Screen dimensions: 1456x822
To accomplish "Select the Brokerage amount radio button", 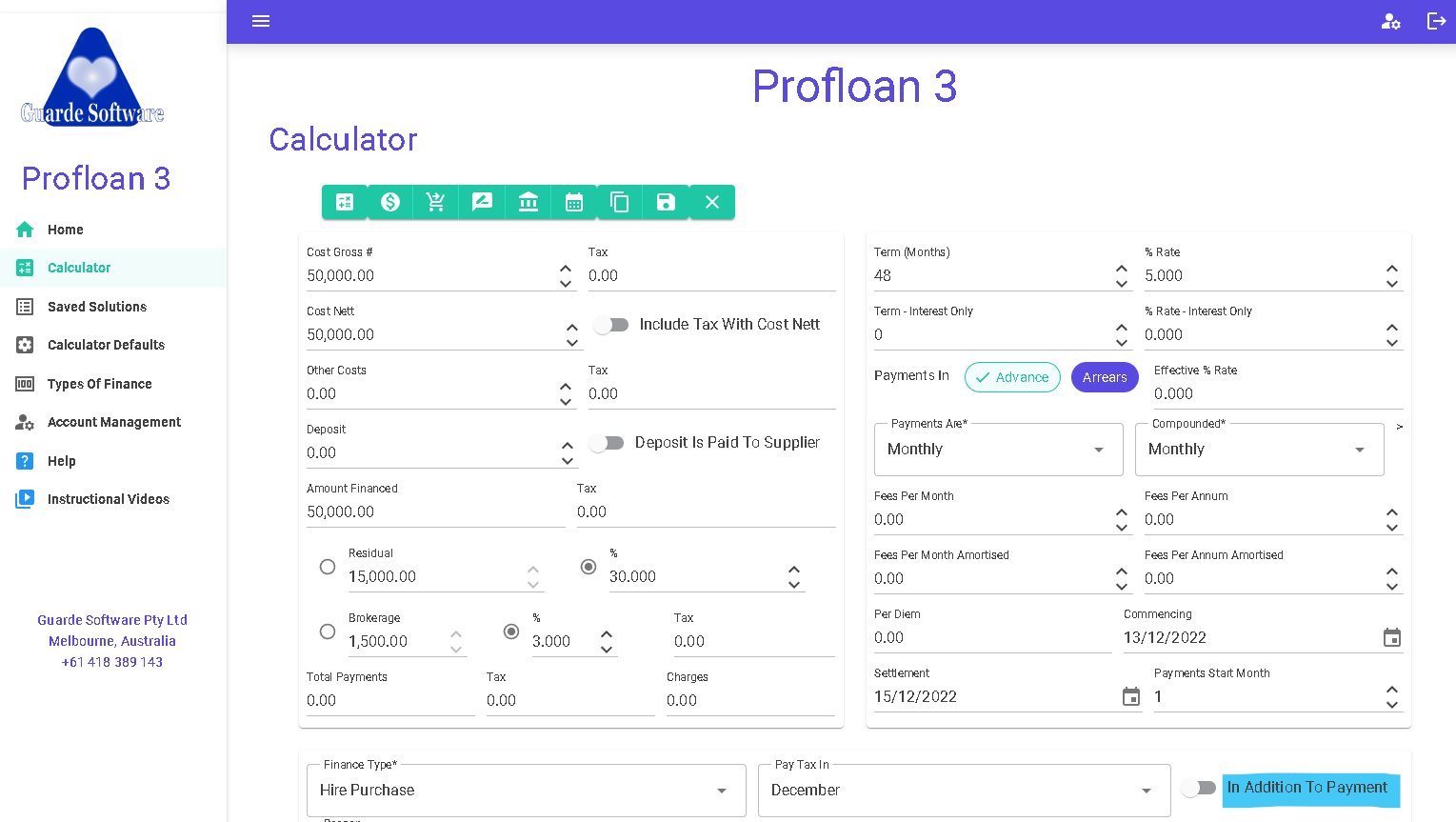I will 328,632.
